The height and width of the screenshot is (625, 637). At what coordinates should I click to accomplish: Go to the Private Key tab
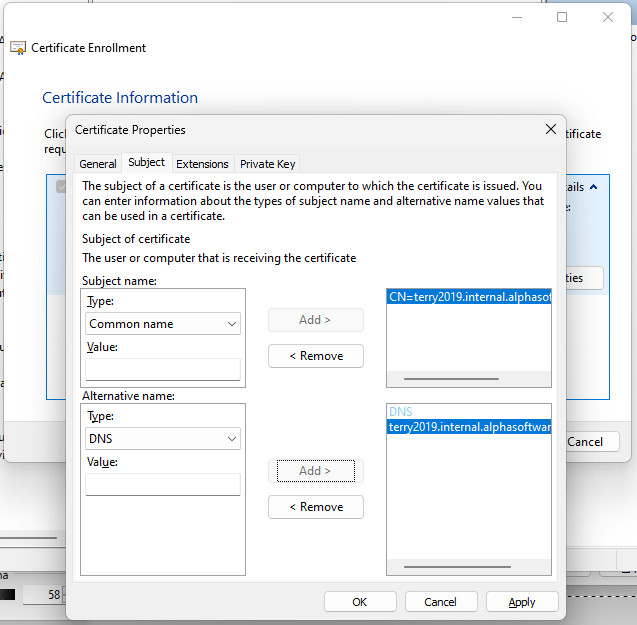[x=267, y=164]
